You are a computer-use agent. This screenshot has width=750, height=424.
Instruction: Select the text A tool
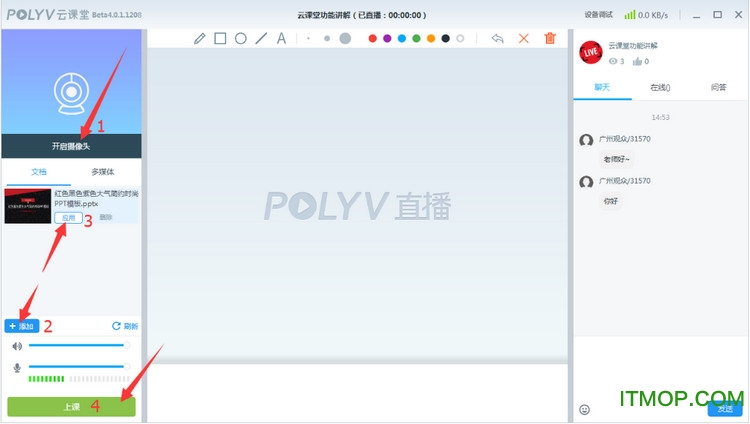tap(281, 38)
